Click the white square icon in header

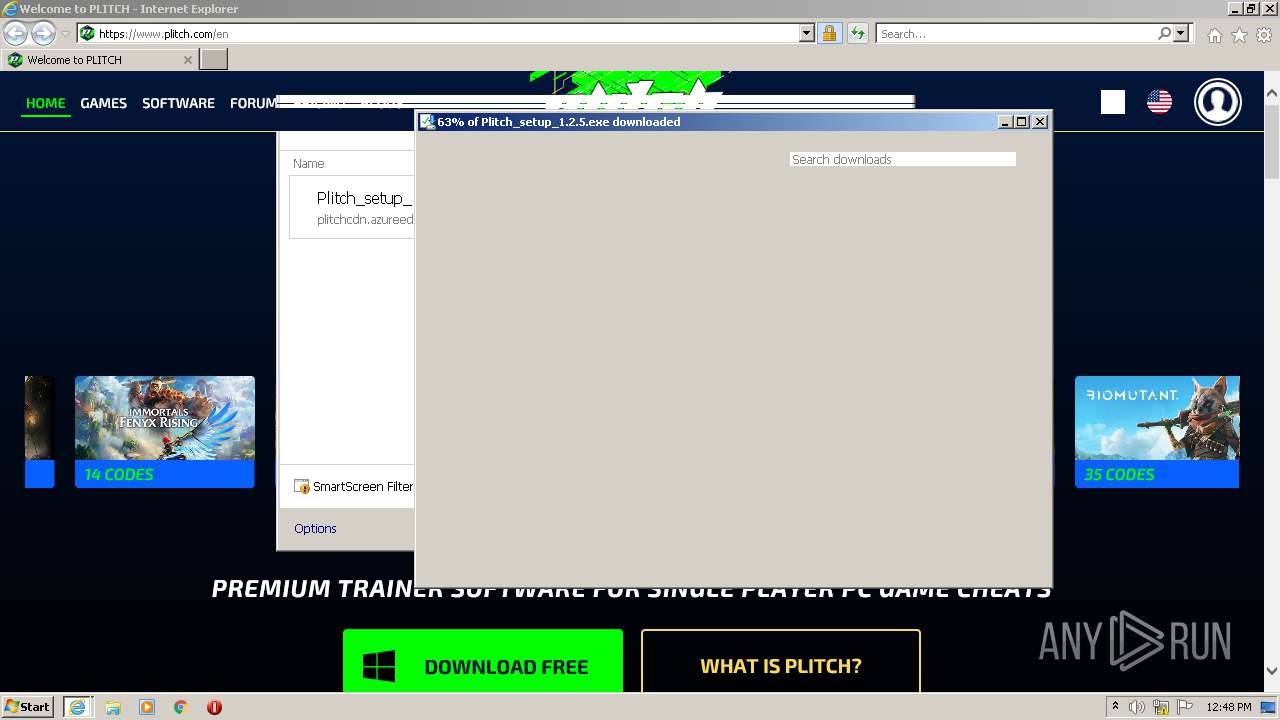tap(1113, 102)
